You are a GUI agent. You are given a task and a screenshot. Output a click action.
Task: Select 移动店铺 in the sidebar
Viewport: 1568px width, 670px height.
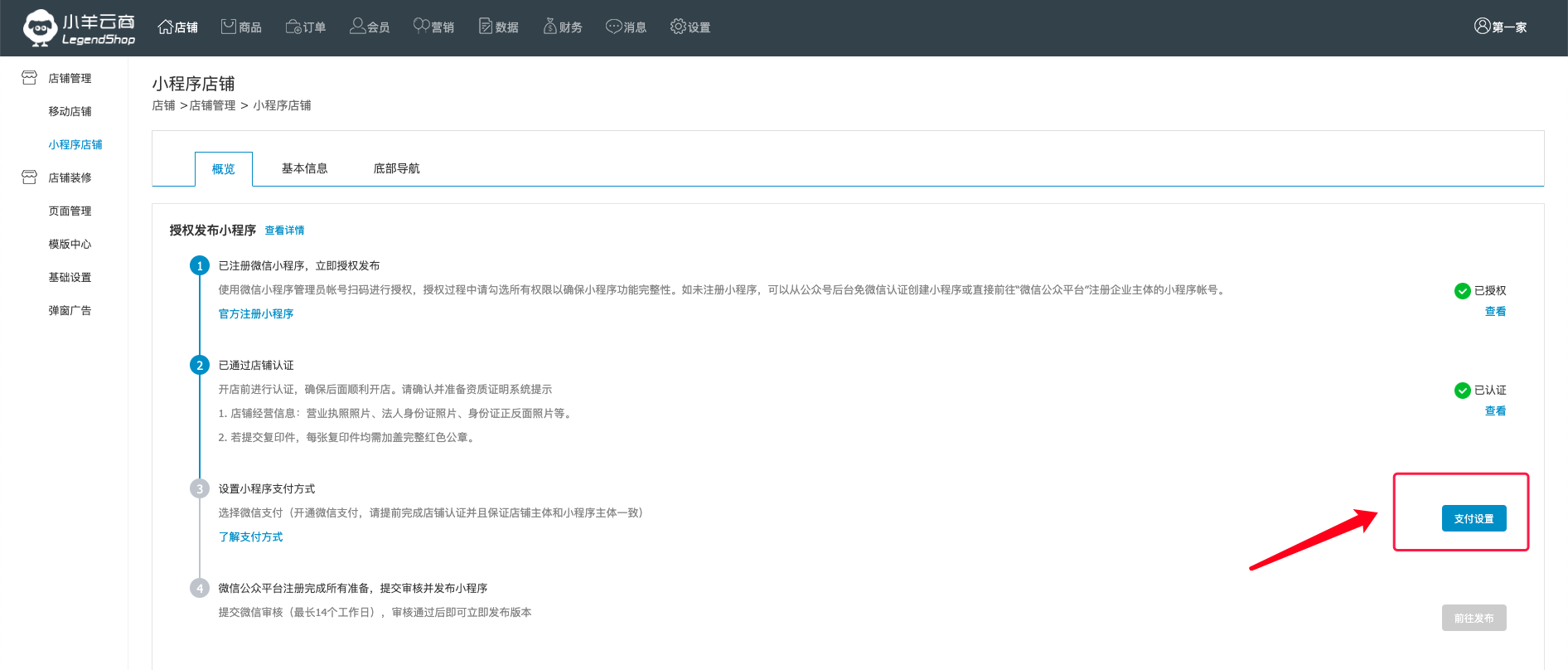70,111
